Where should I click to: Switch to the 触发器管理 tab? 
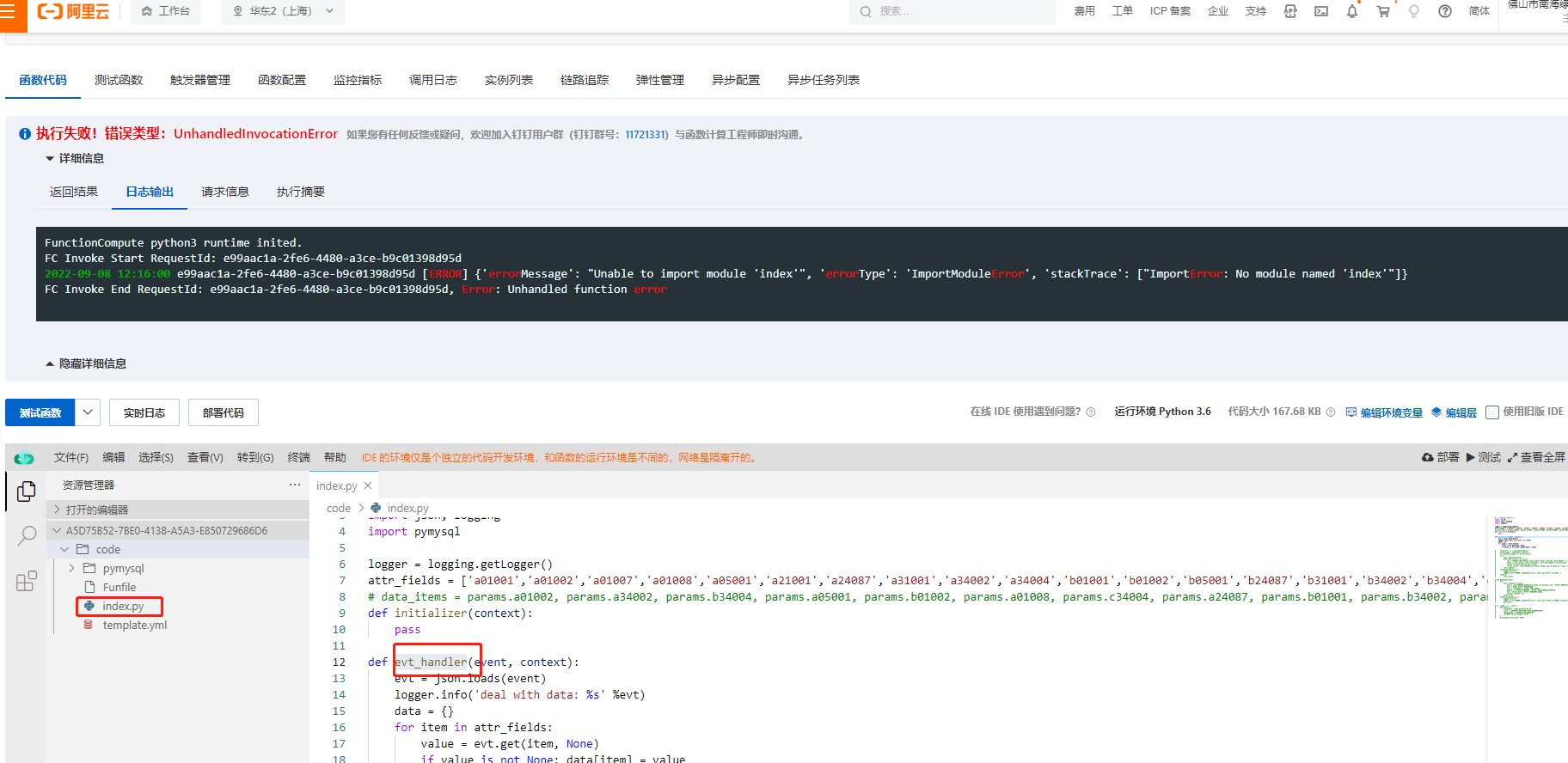coord(200,80)
